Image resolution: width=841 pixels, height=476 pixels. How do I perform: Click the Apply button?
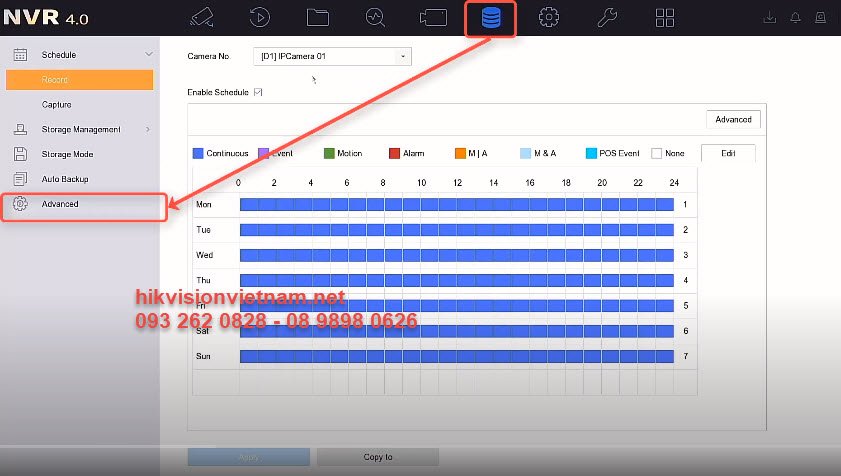(248, 457)
